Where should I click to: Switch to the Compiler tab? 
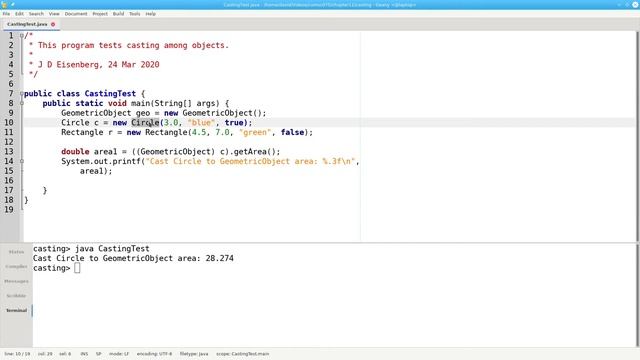[x=16, y=267]
